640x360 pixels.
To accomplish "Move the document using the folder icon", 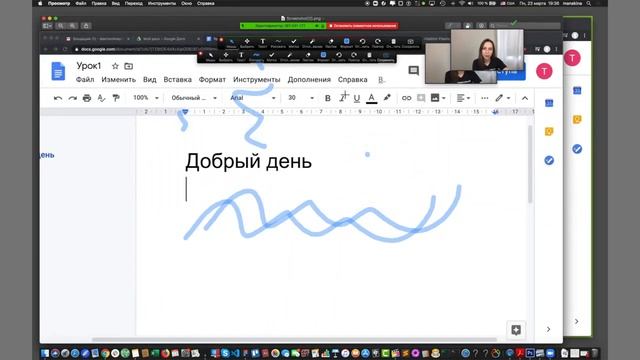I will 129,66.
